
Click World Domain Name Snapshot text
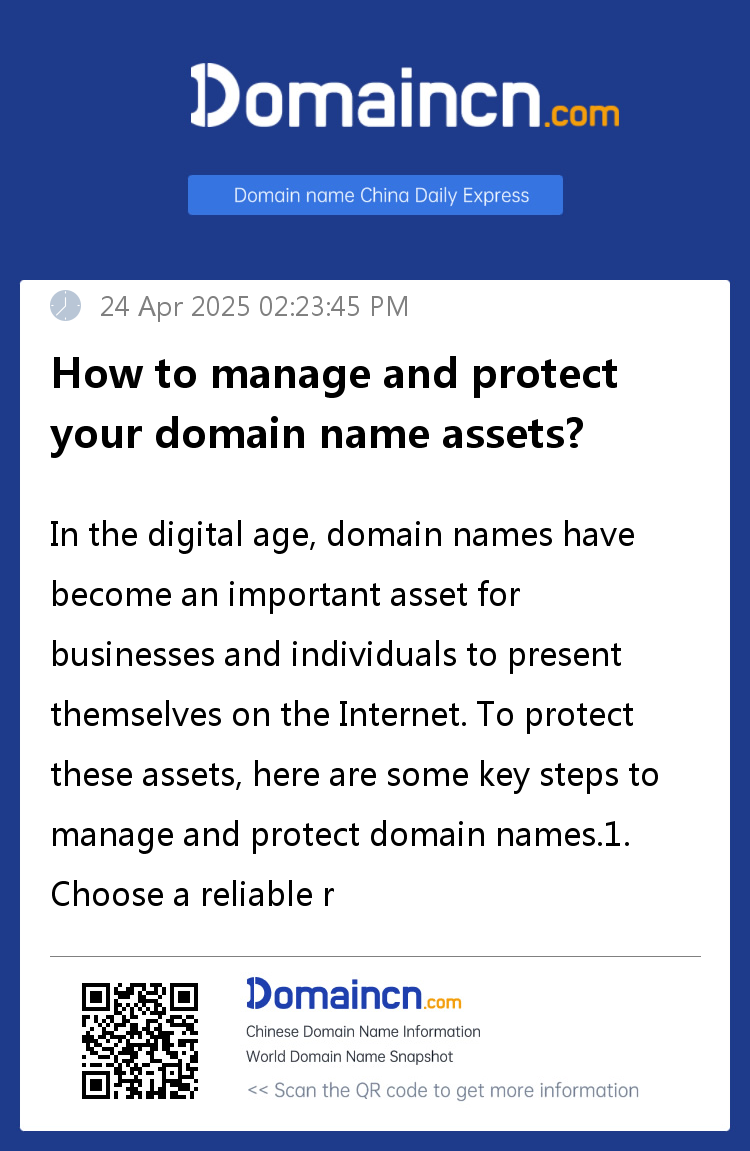(349, 1056)
